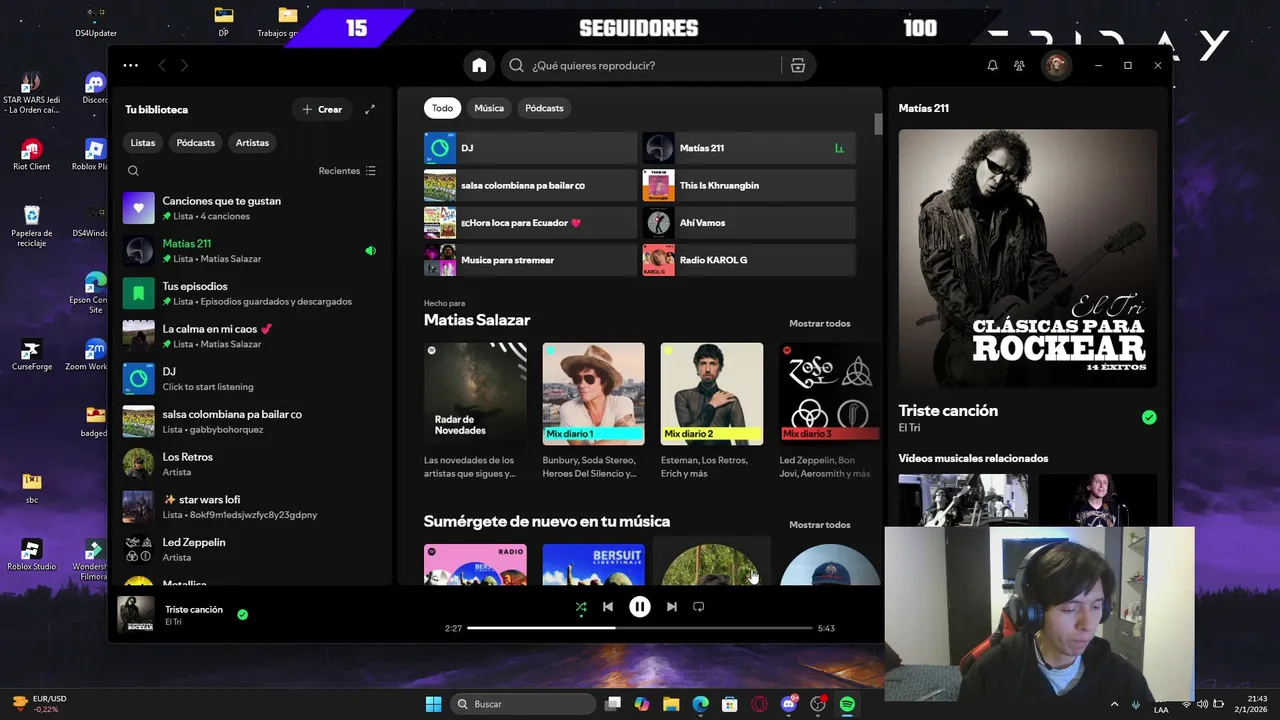
Task: Open the Crear dropdown in the library
Action: [321, 109]
